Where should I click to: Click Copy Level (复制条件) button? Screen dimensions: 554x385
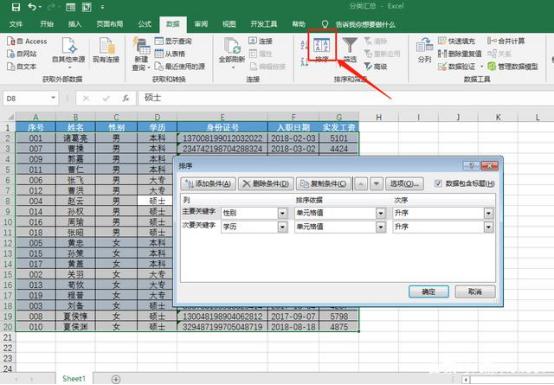pos(324,184)
